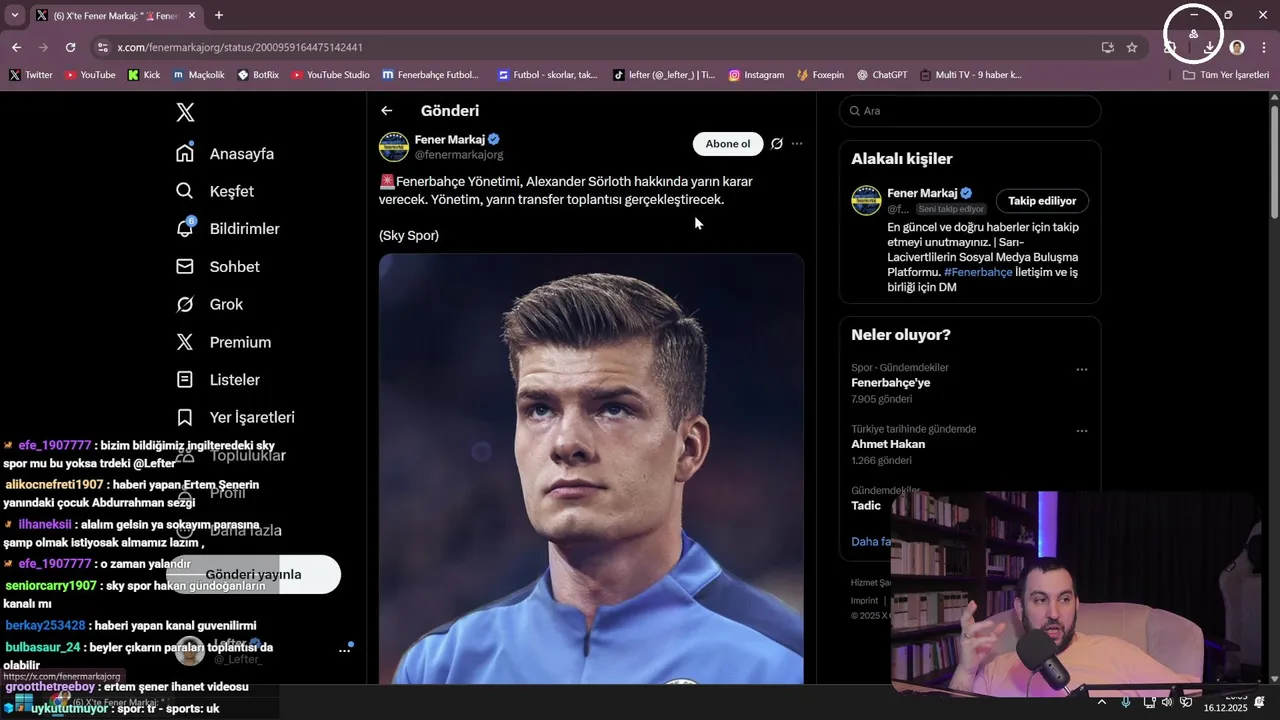The width and height of the screenshot is (1280, 720).
Task: Click Gönderi yayınla post button
Action: pyautogui.click(x=253, y=574)
